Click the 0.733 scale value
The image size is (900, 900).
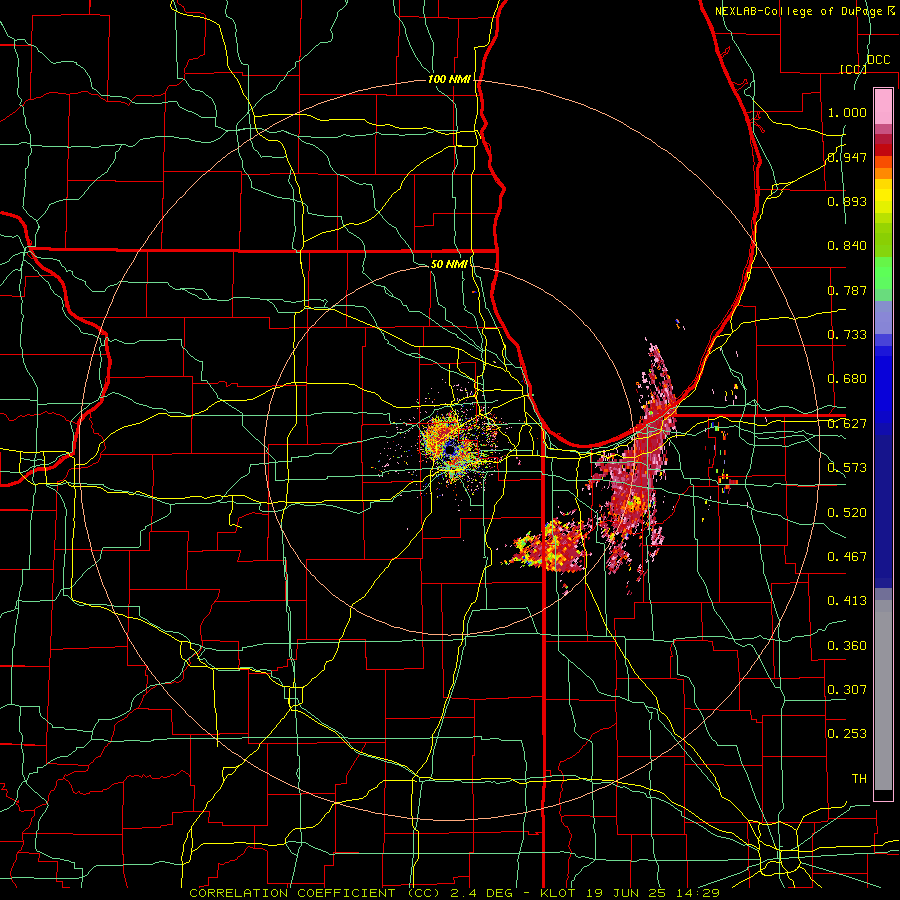coord(847,335)
